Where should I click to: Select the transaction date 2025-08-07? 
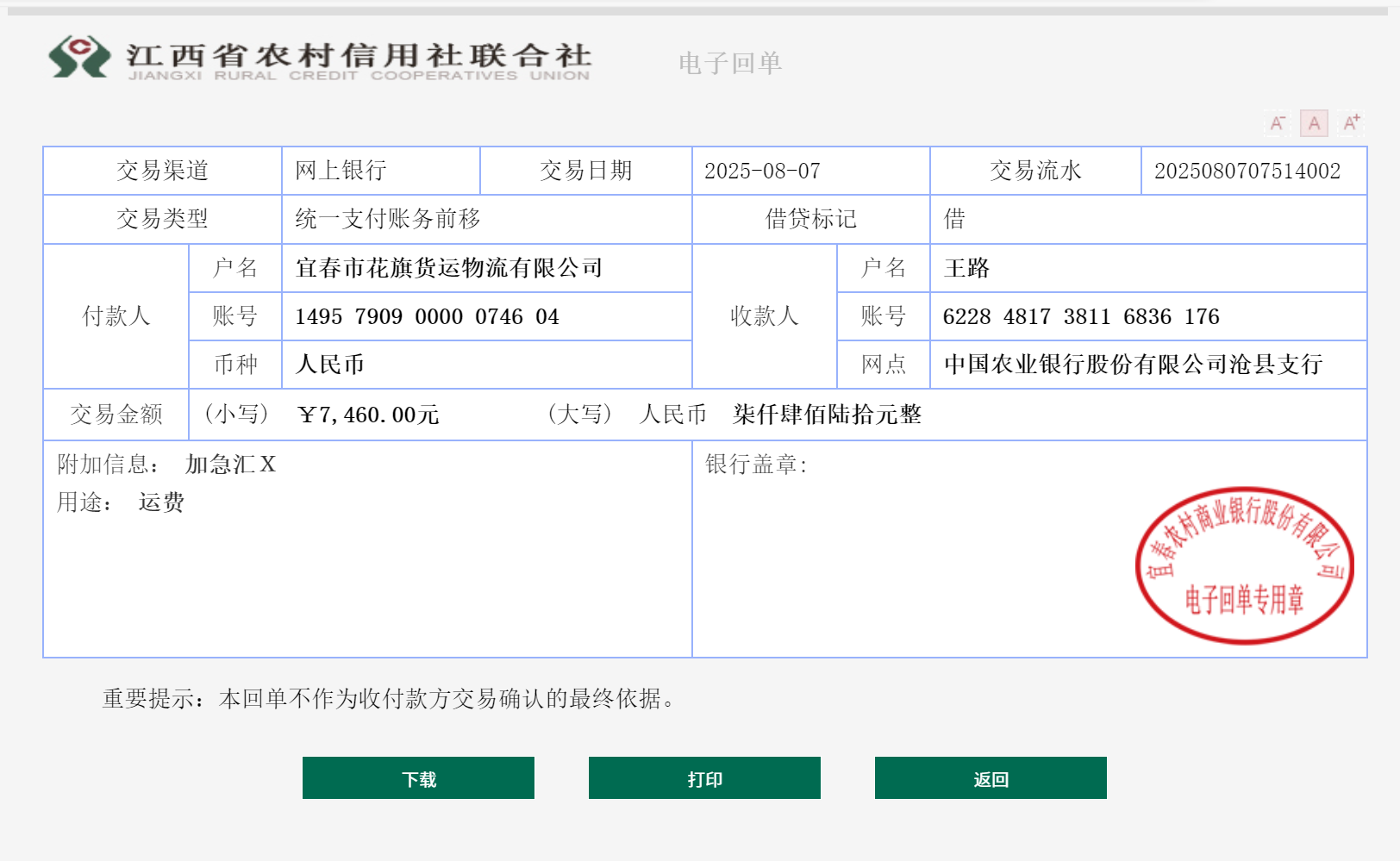[762, 171]
